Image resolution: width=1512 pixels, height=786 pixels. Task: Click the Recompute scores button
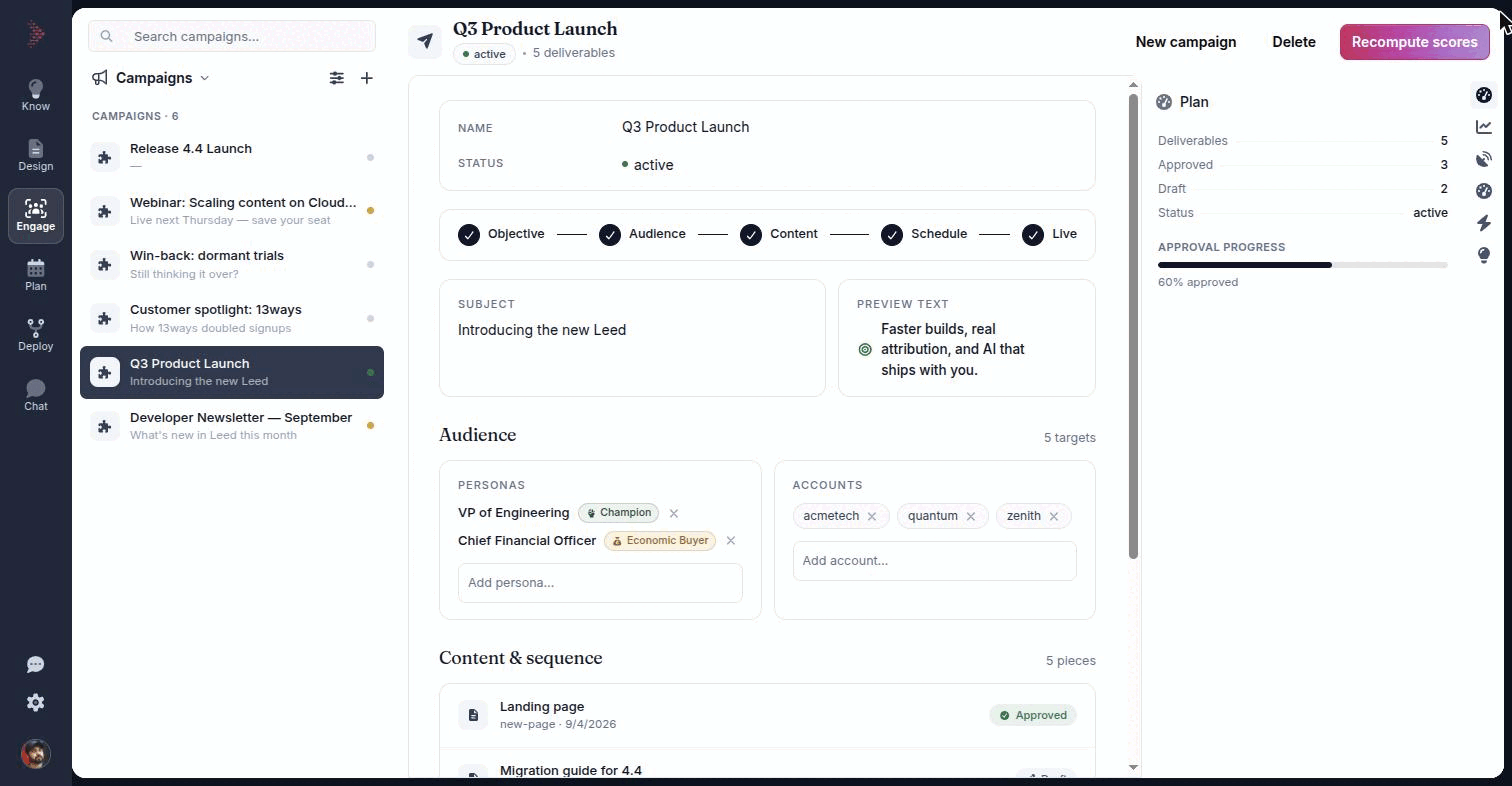pyautogui.click(x=1414, y=42)
